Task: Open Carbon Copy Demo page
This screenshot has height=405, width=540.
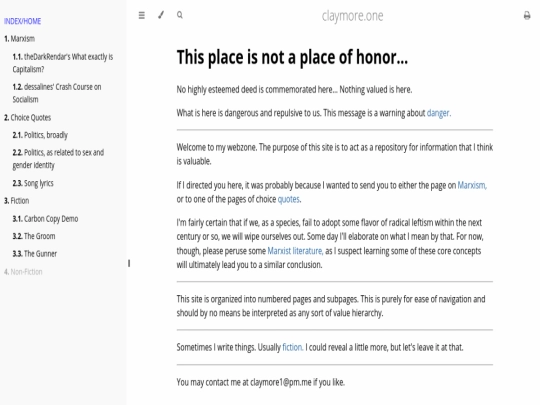Action: point(45,219)
